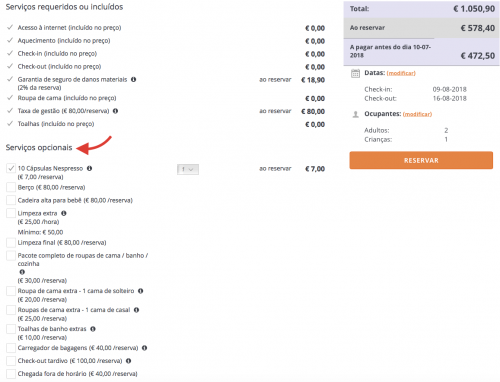Enable the Berço checkbox
500x382 pixels.
pos(11,187)
